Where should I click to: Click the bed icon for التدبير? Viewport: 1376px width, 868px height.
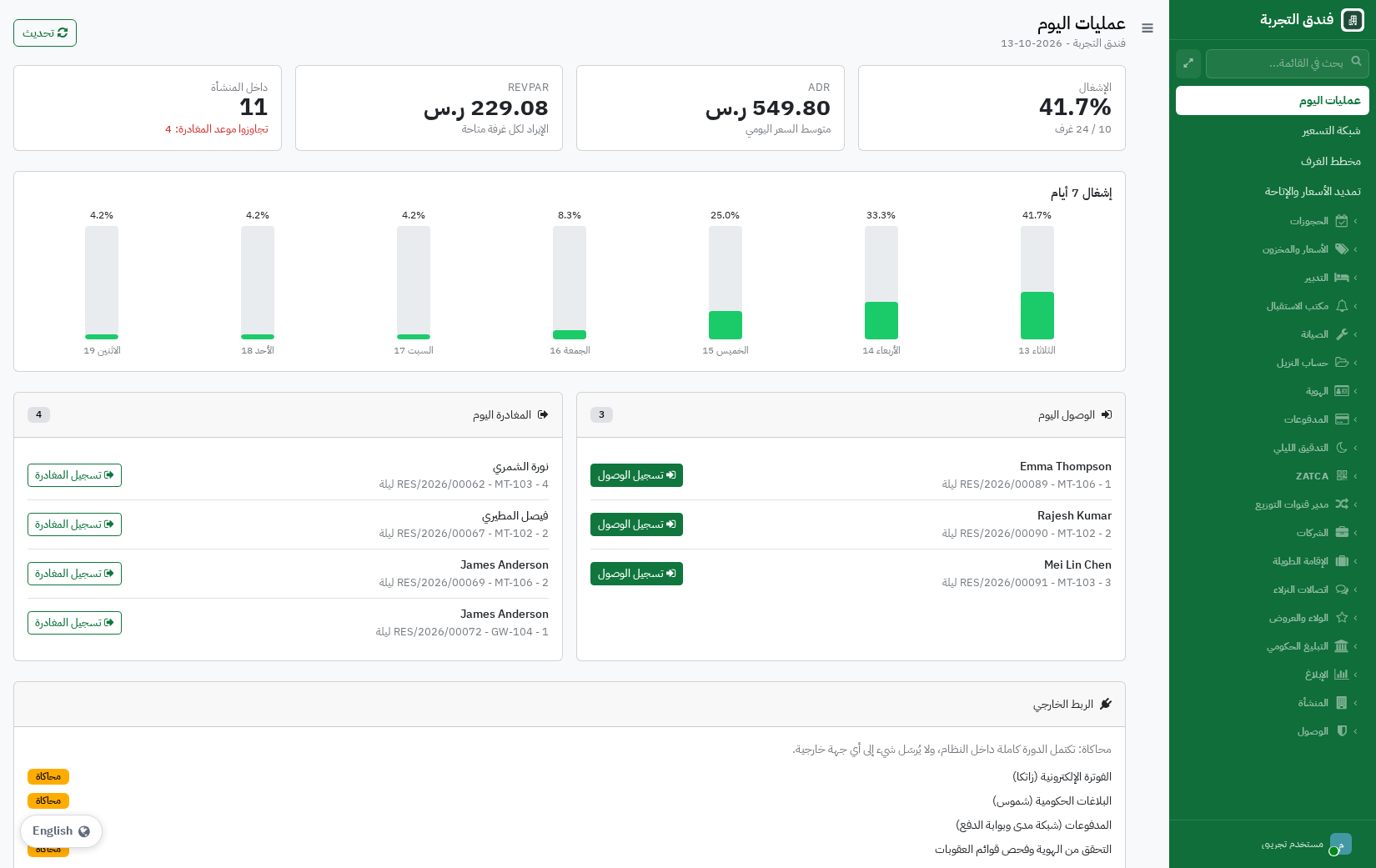point(1342,278)
